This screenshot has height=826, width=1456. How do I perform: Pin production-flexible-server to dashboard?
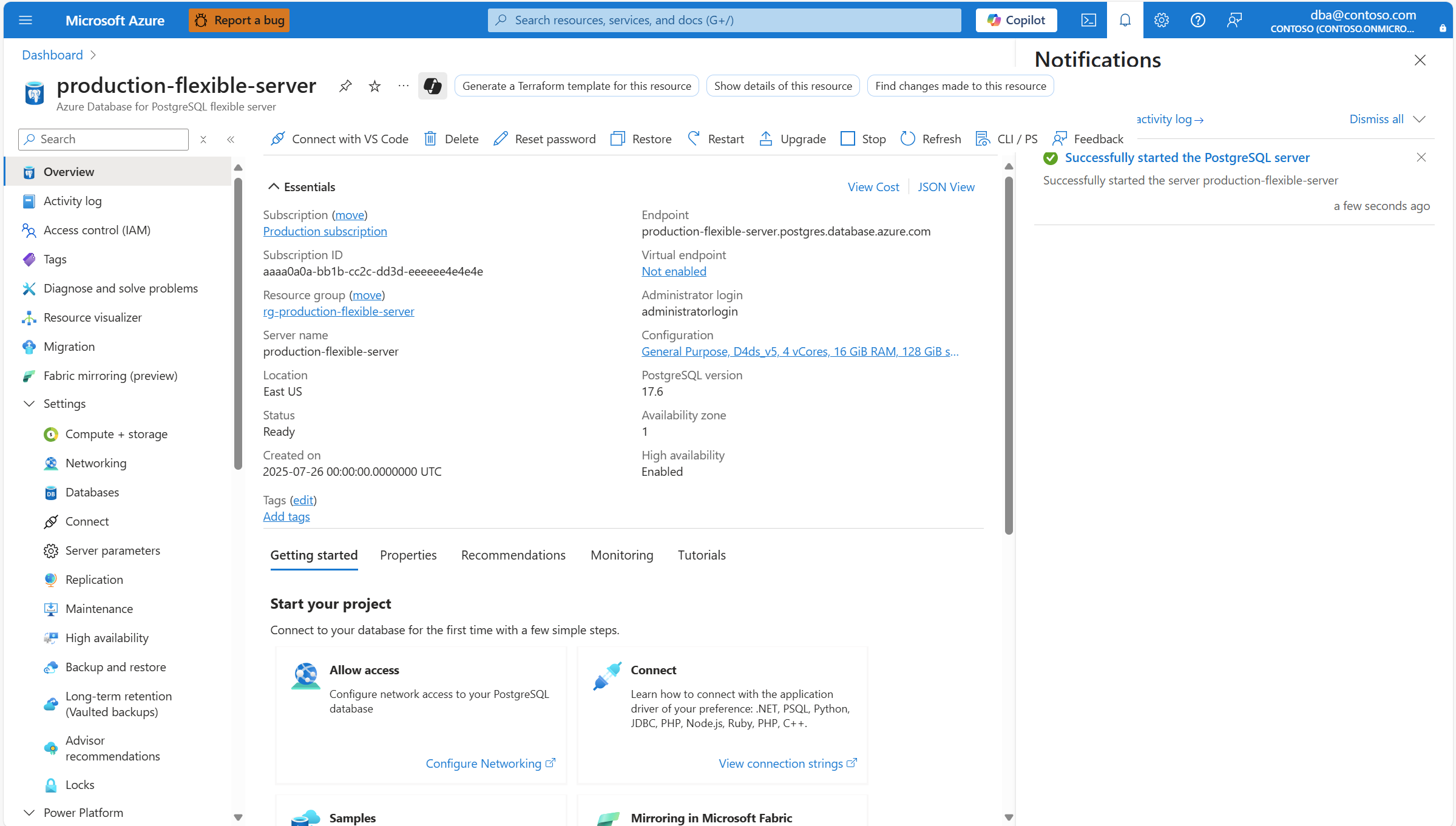click(345, 86)
